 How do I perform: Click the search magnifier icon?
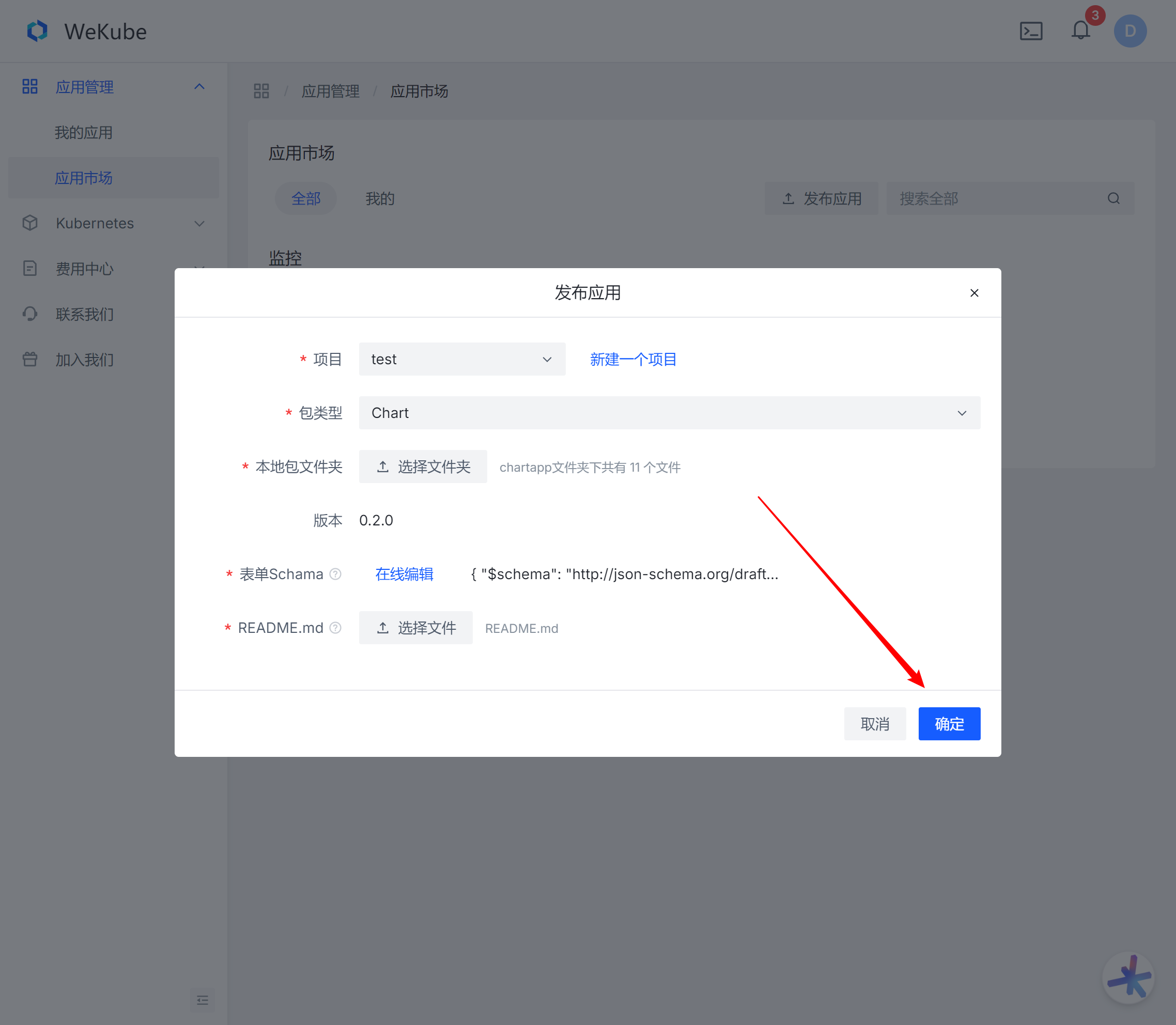[x=1113, y=198]
